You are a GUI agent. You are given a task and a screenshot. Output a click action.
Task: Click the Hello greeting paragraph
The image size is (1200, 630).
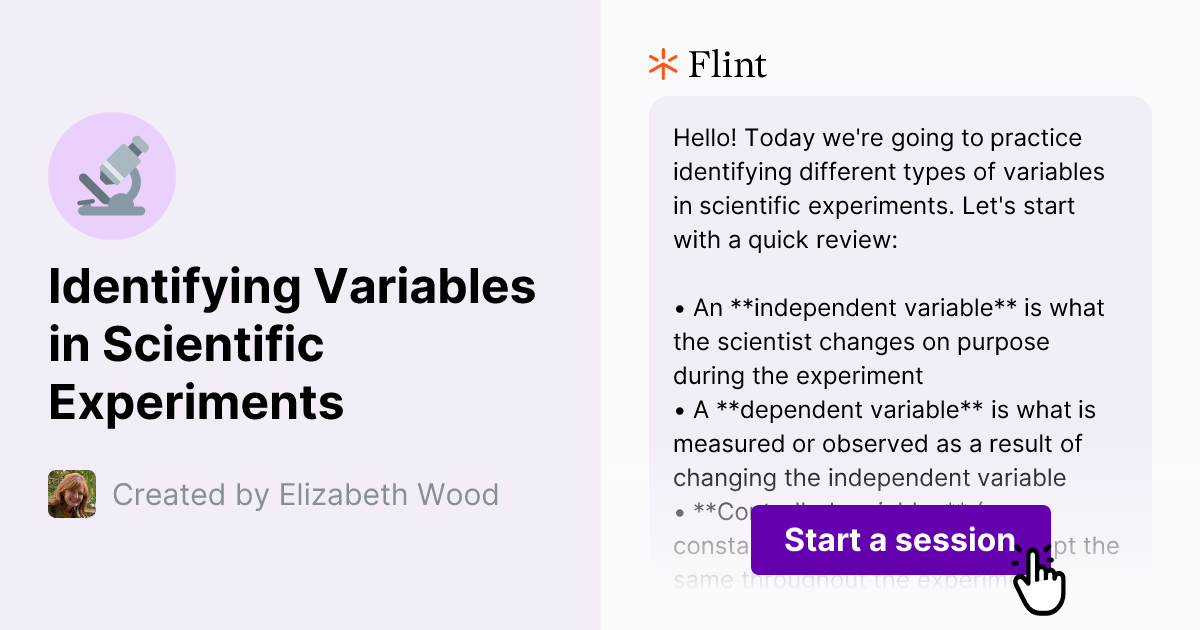(885, 188)
